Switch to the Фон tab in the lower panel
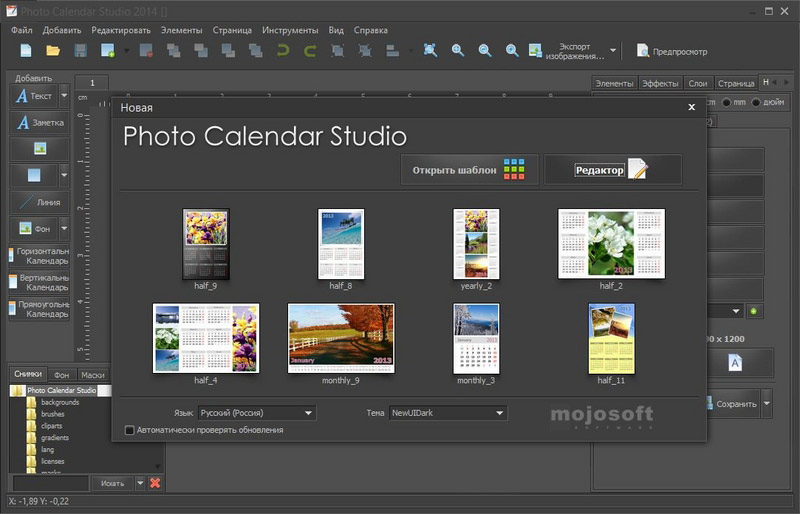 click(62, 375)
